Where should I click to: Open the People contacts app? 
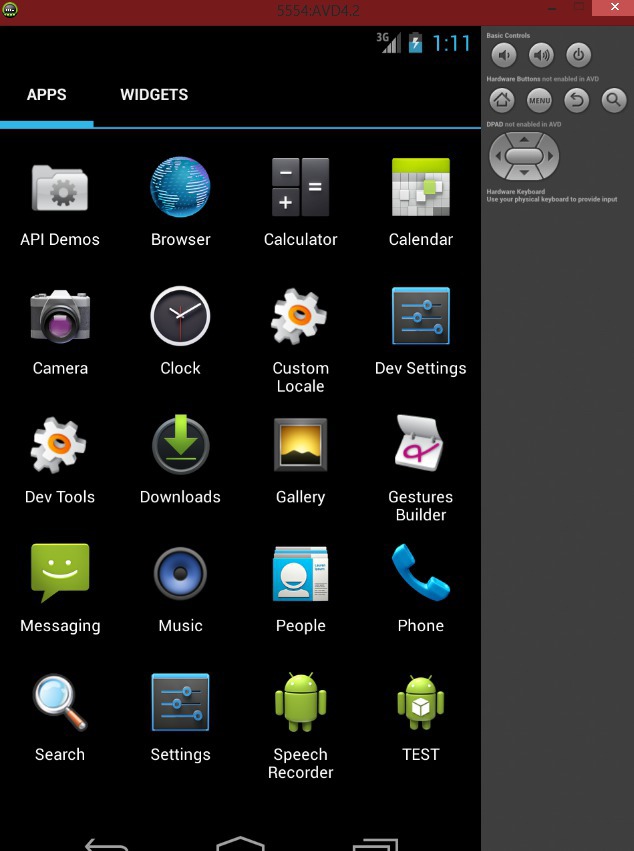pyautogui.click(x=300, y=589)
